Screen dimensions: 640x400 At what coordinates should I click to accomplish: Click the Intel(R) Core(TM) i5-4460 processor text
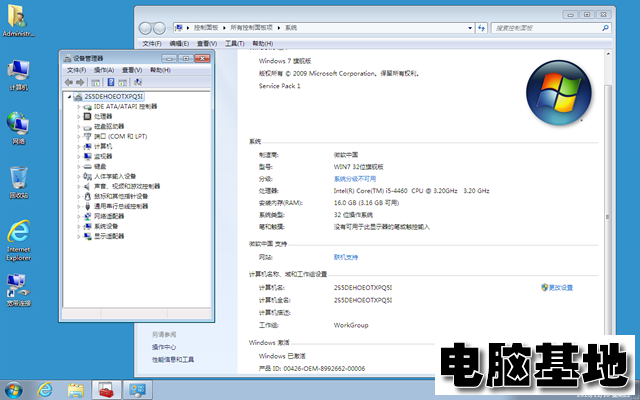[x=411, y=191]
